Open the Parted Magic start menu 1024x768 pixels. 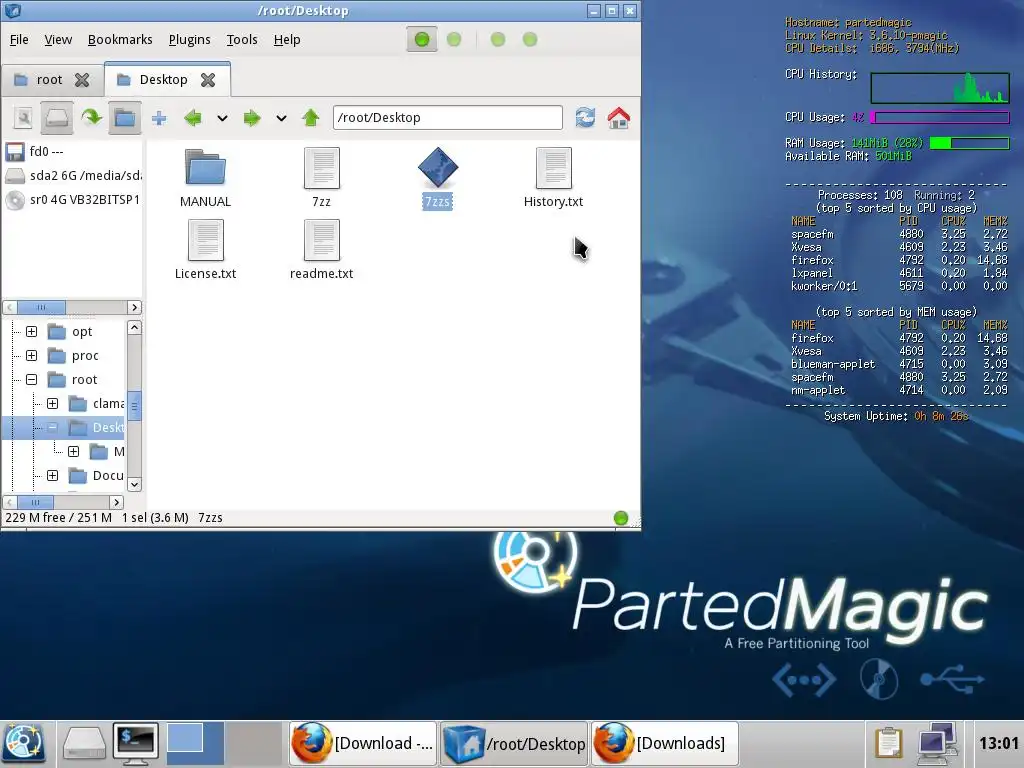tap(24, 744)
